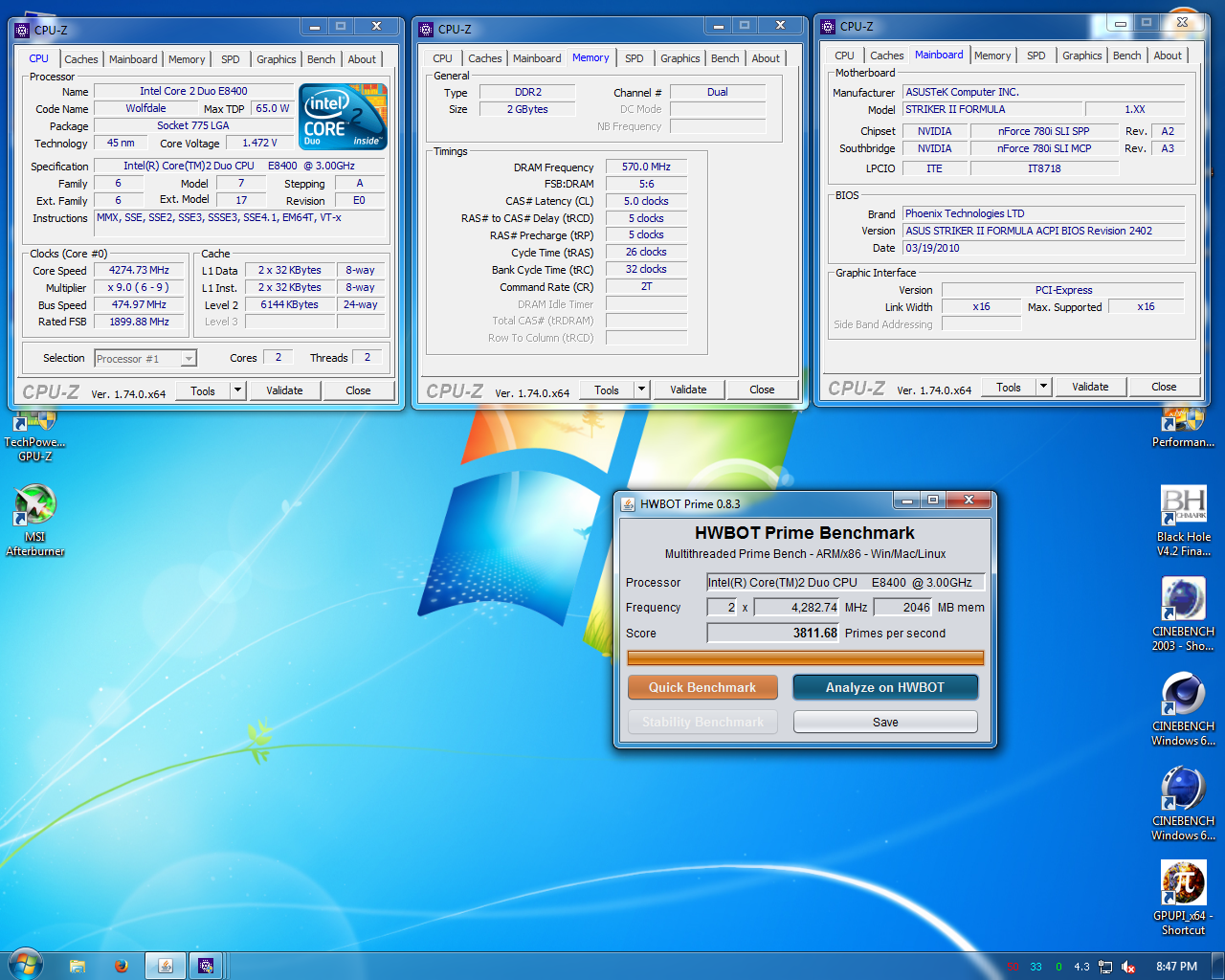The width and height of the screenshot is (1225, 980).
Task: Click the Core Voltage value 1.472 V
Action: [x=259, y=143]
